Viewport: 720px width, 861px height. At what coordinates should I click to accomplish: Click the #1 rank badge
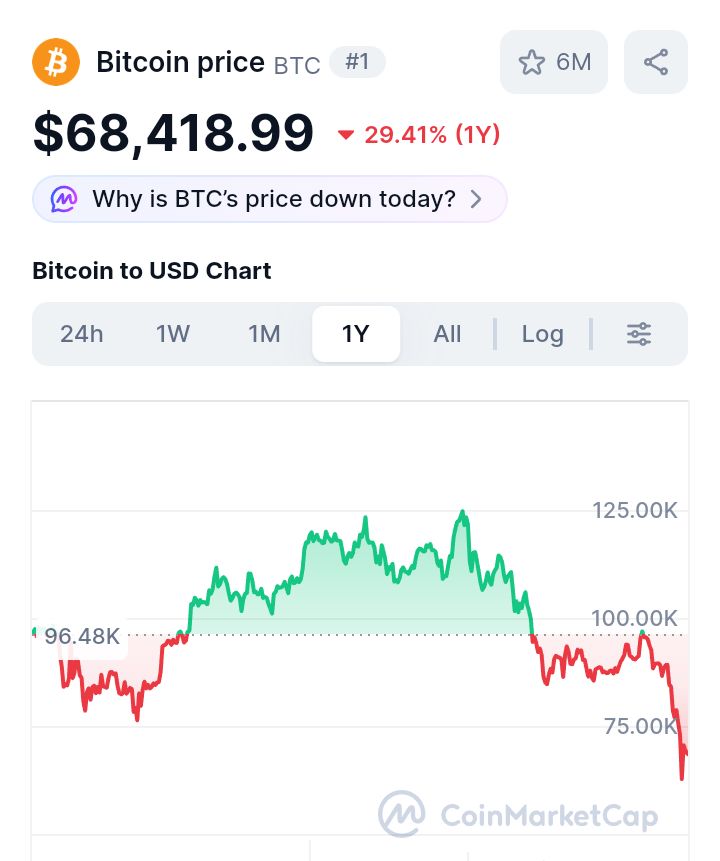pyautogui.click(x=357, y=62)
